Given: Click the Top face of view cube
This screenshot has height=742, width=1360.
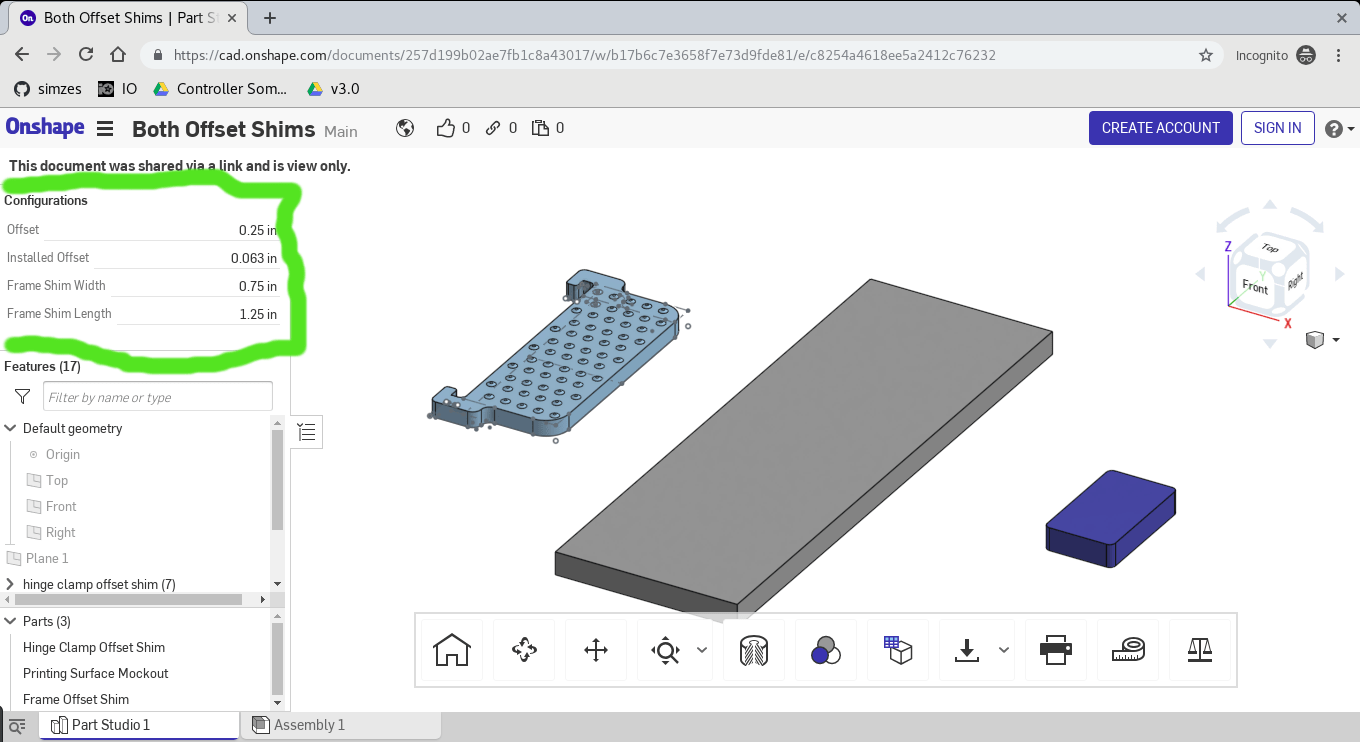Looking at the screenshot, I should (x=1269, y=248).
